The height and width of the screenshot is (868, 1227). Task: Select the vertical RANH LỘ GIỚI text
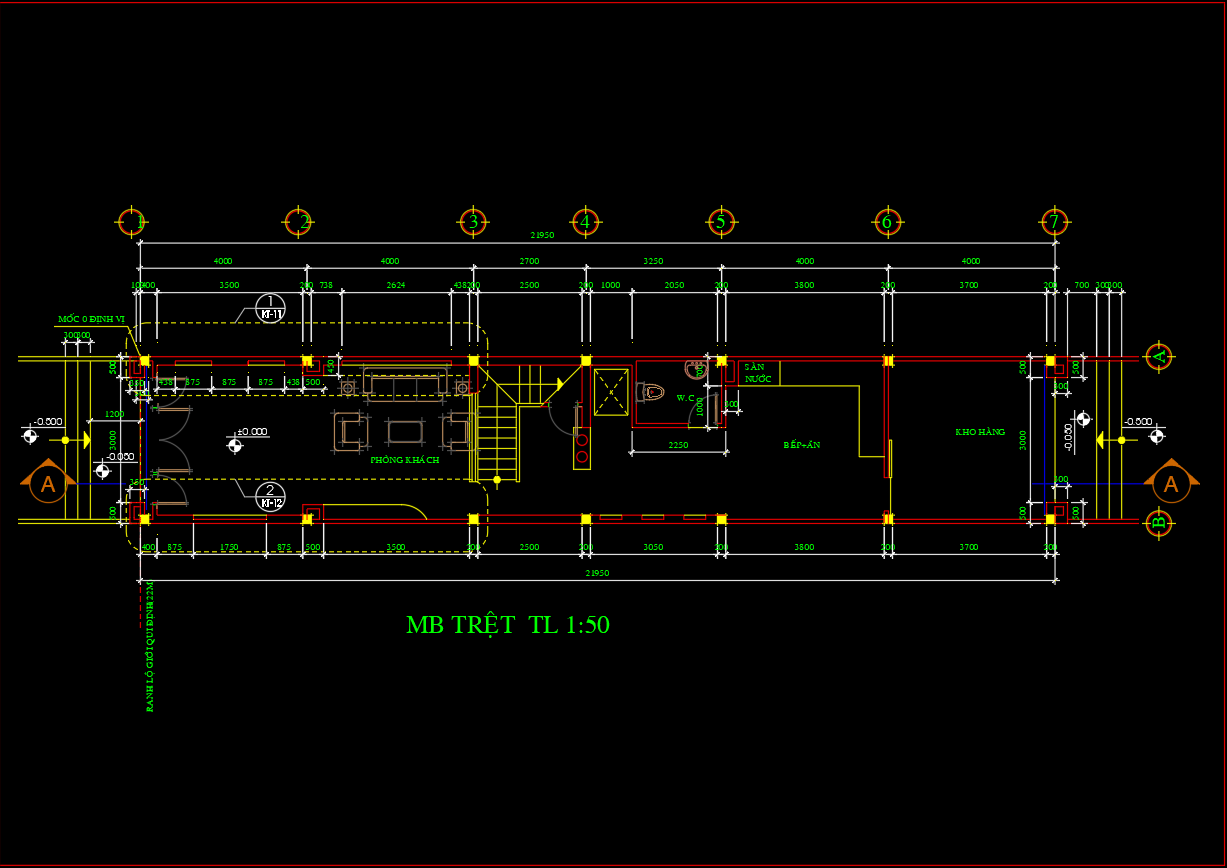click(x=151, y=645)
